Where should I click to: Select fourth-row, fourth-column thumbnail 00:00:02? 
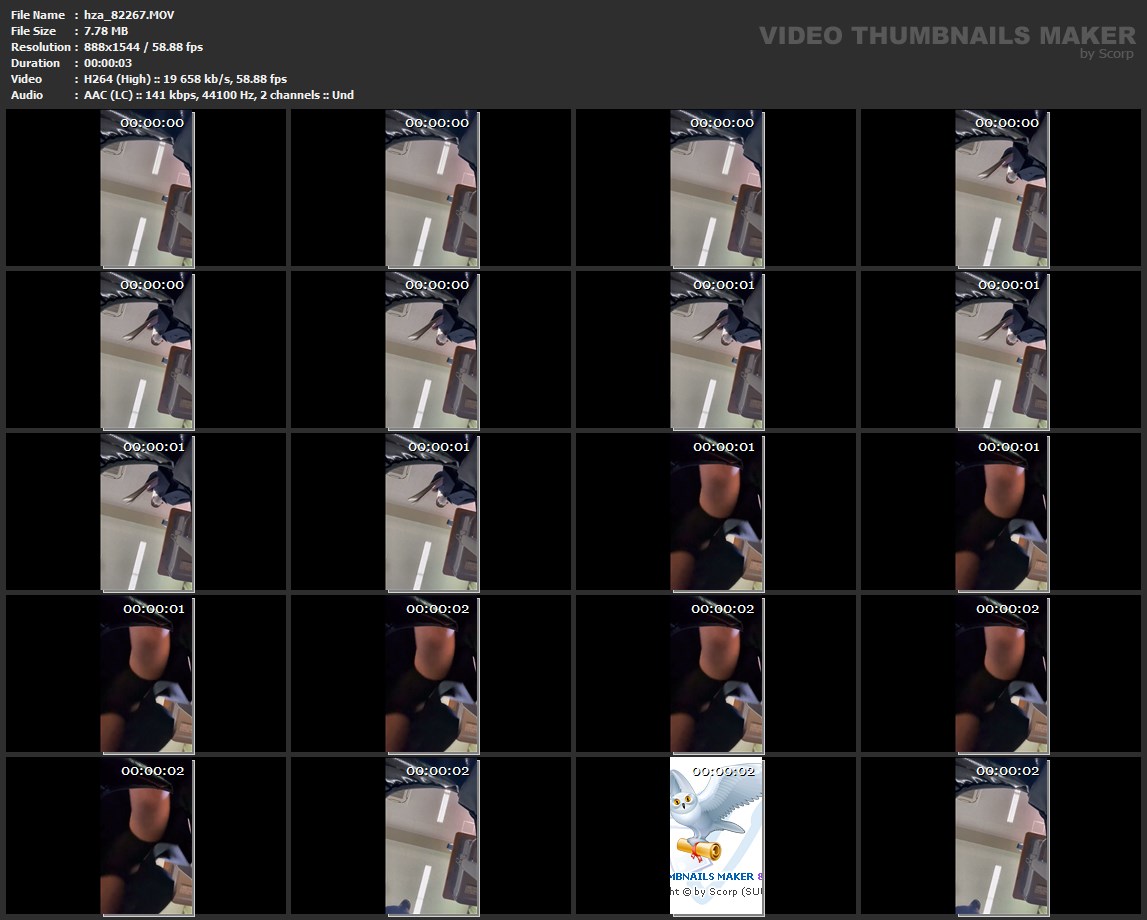coord(1002,674)
